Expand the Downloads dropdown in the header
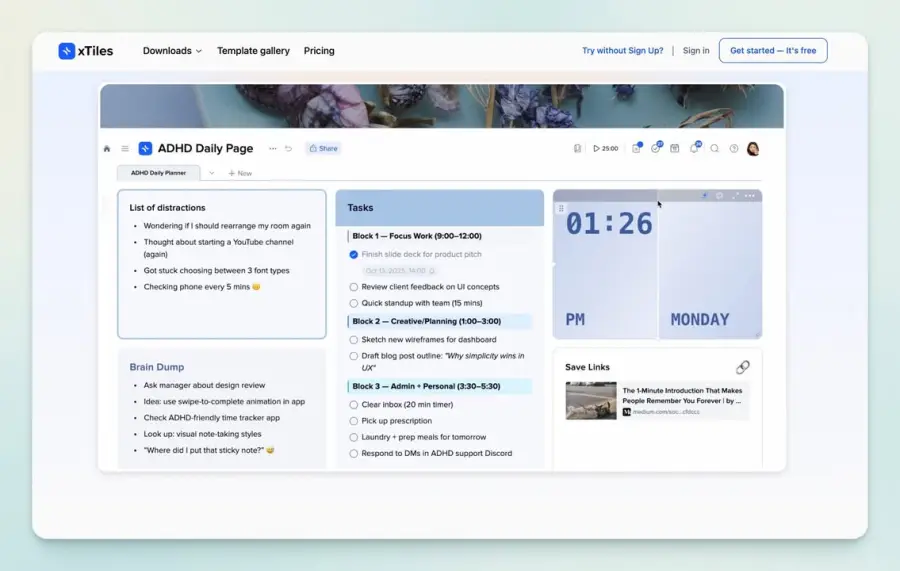Viewport: 900px width, 571px height. click(172, 51)
